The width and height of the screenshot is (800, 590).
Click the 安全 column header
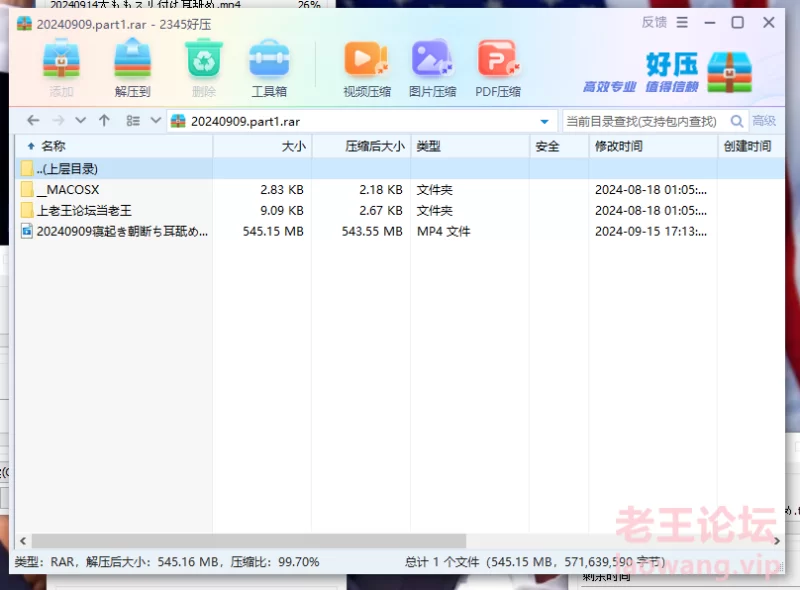point(559,146)
